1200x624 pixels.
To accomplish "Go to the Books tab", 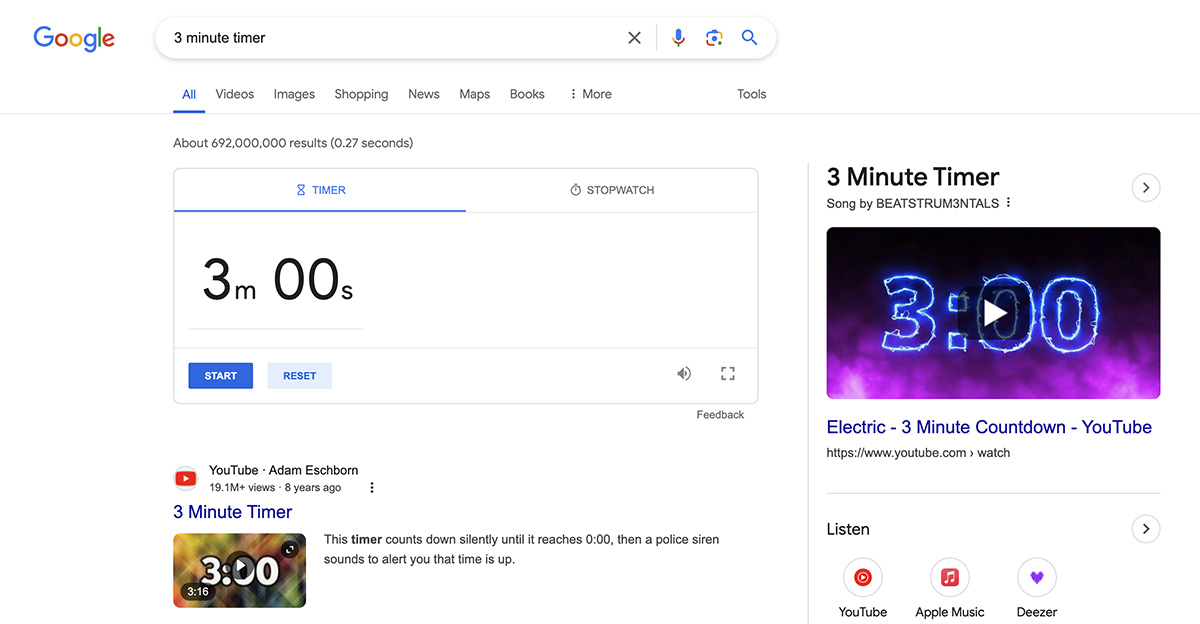I will pyautogui.click(x=527, y=94).
